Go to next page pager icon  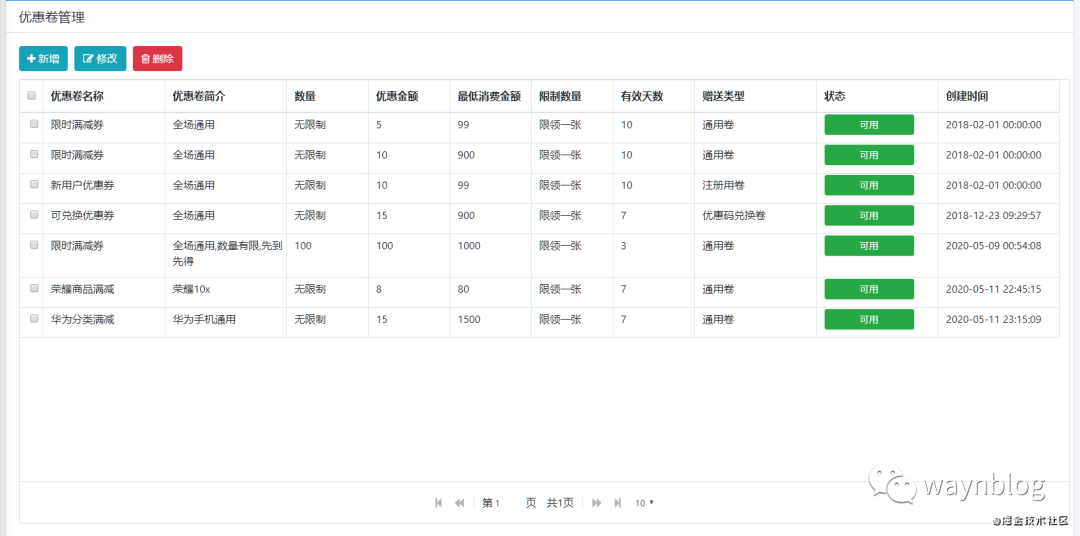(597, 503)
